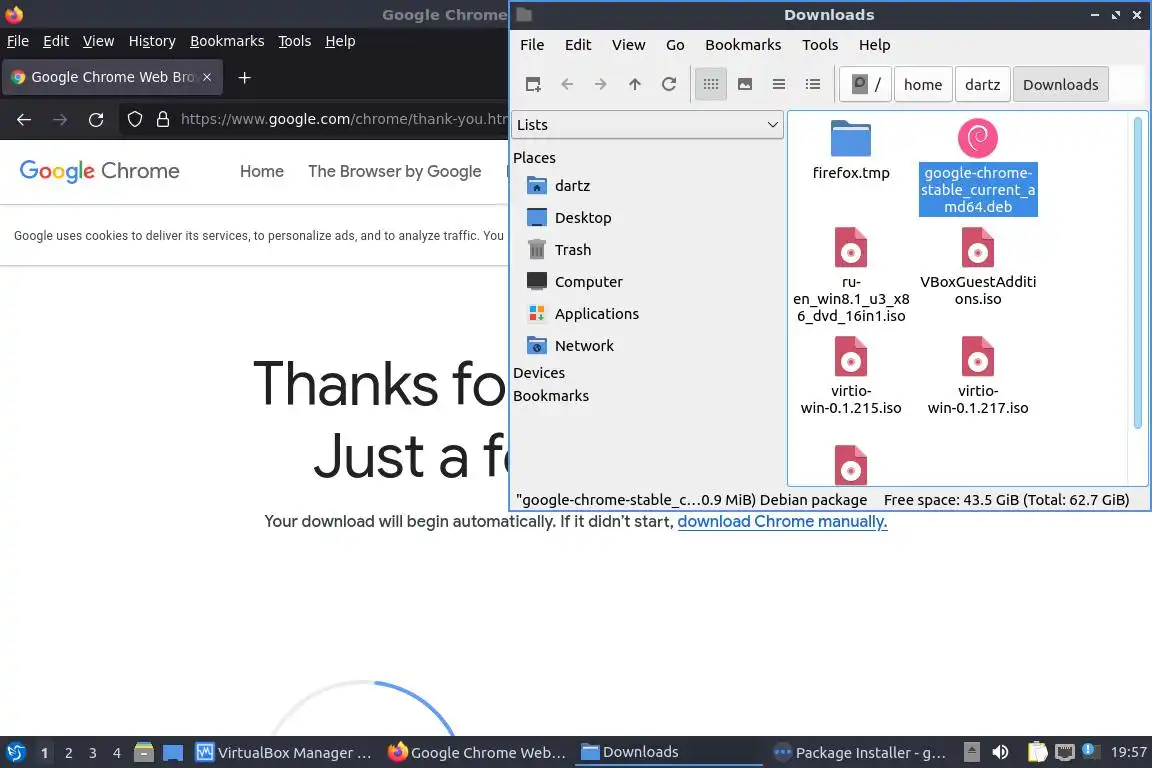Open the clipboard tray icon

pos(1037,753)
